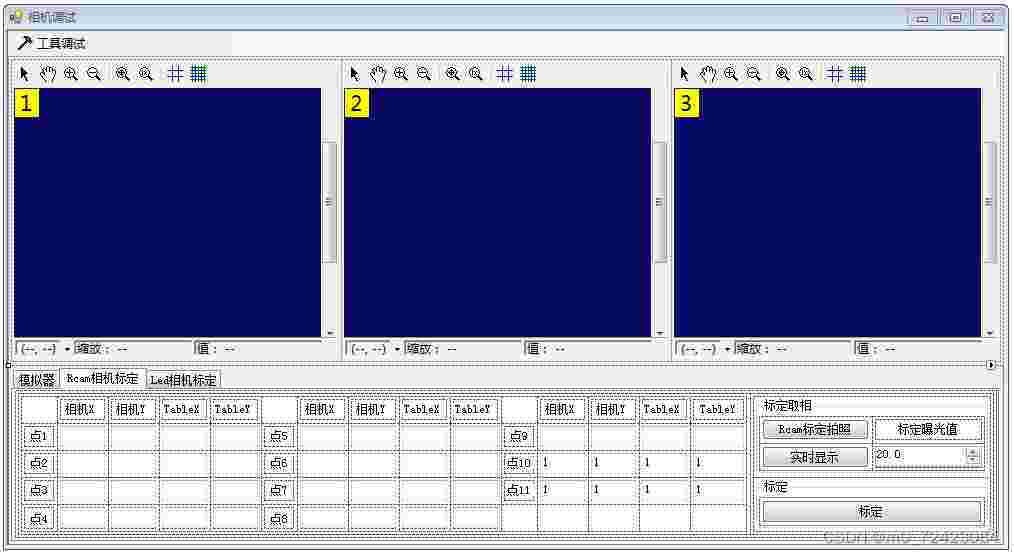Set 1x zoom in view 2 toolbar
Screen dimensions: 1014x555
point(476,74)
